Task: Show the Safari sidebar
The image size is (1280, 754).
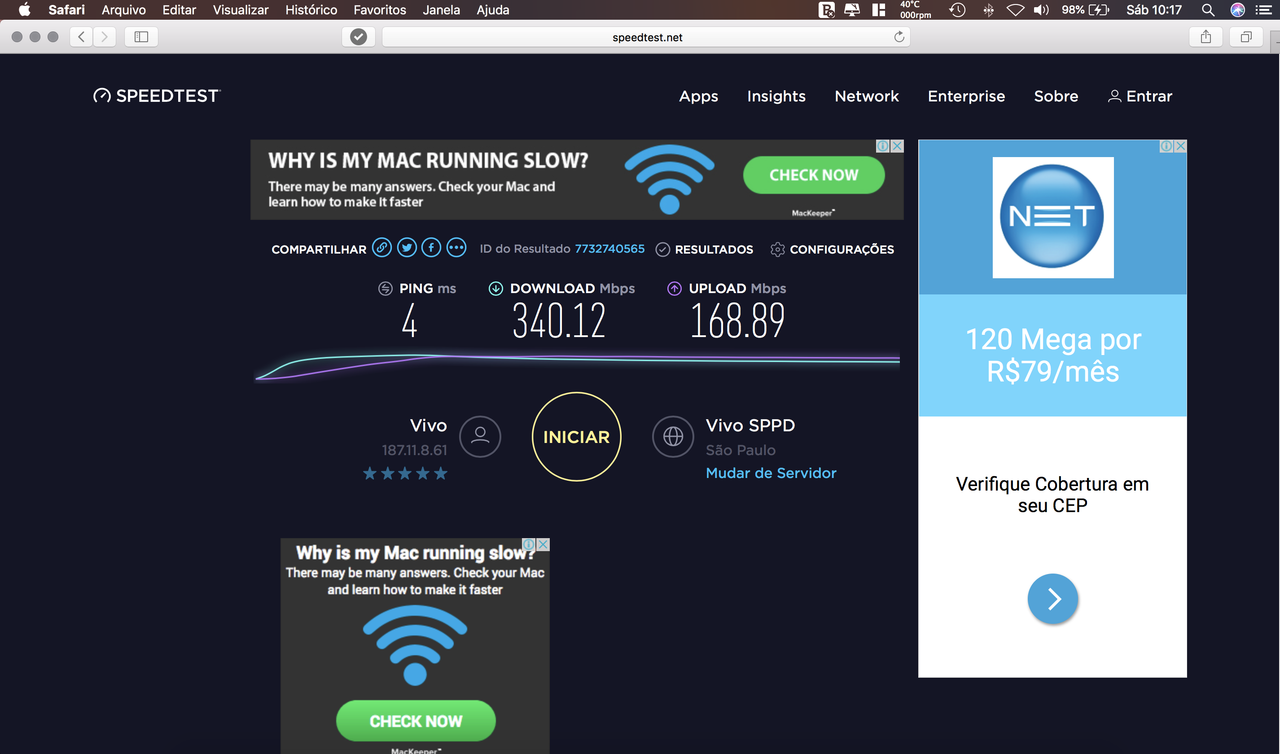Action: (x=141, y=37)
